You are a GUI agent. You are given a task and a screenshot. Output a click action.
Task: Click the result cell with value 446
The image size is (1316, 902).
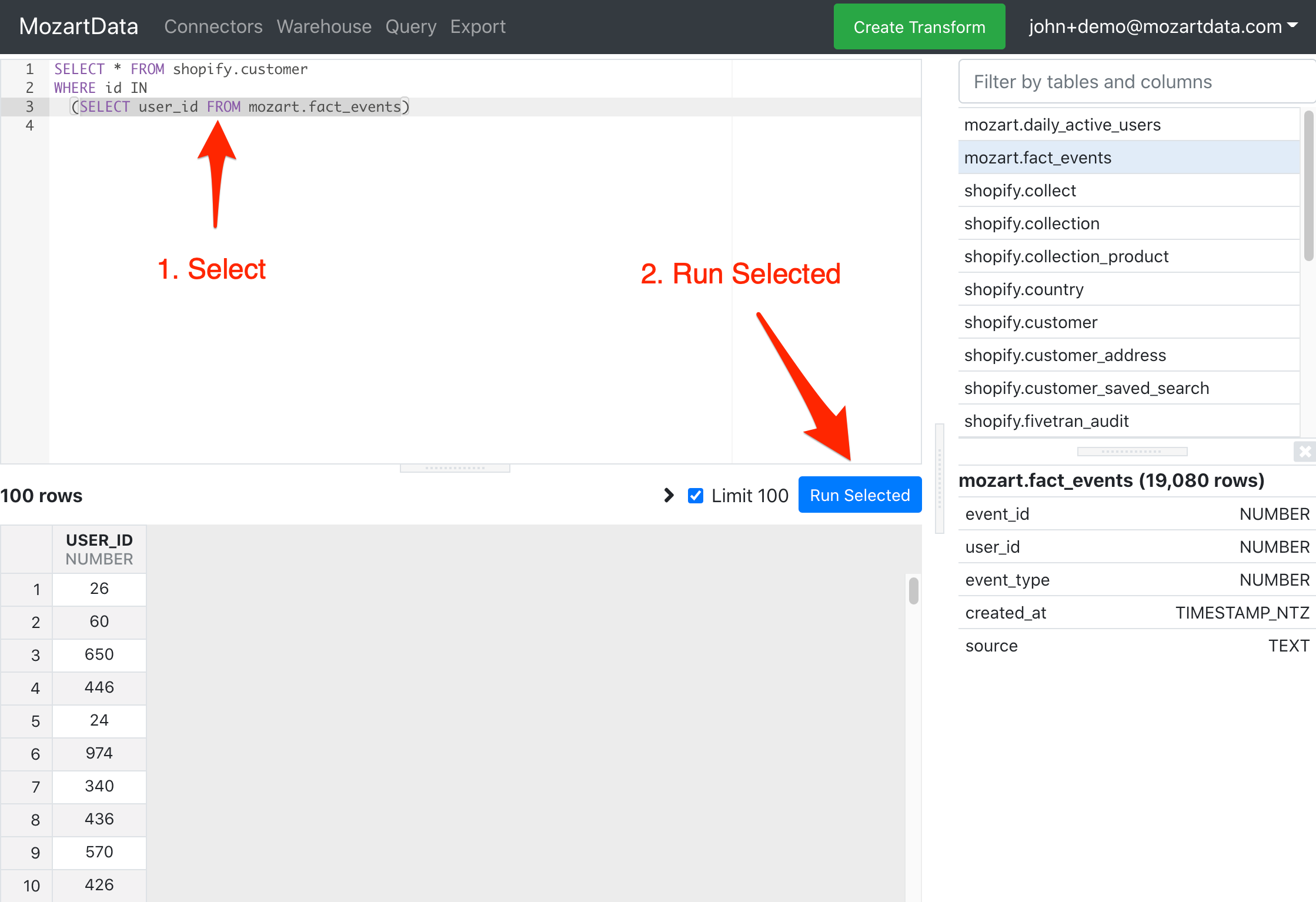(99, 687)
